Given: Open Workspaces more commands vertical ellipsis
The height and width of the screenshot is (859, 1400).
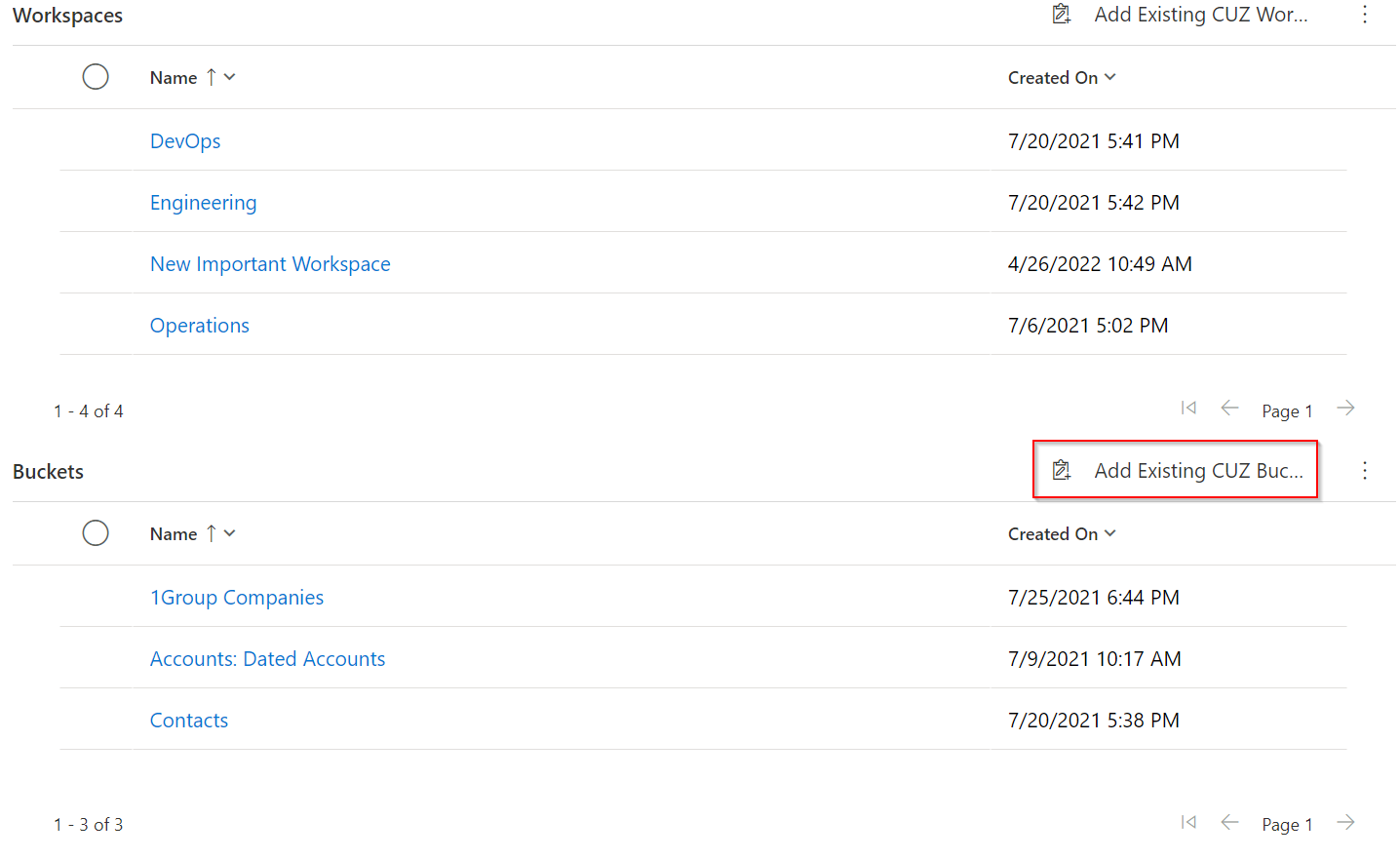Looking at the screenshot, I should (1364, 15).
